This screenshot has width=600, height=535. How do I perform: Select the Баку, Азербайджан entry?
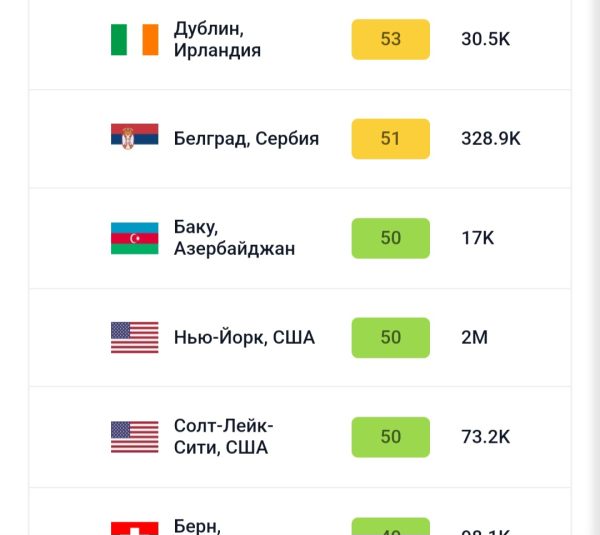pos(234,238)
